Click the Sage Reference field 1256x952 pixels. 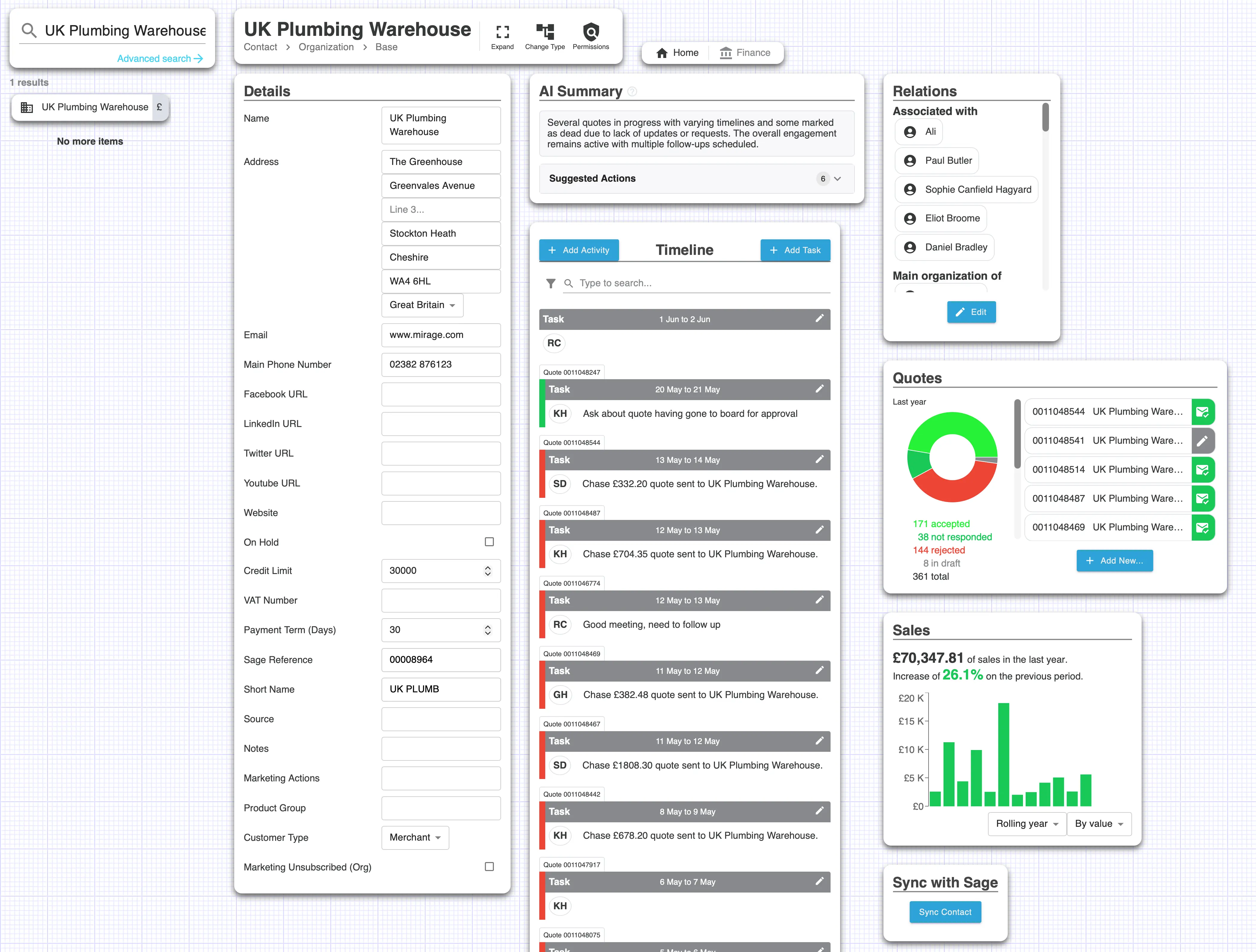[x=441, y=659]
